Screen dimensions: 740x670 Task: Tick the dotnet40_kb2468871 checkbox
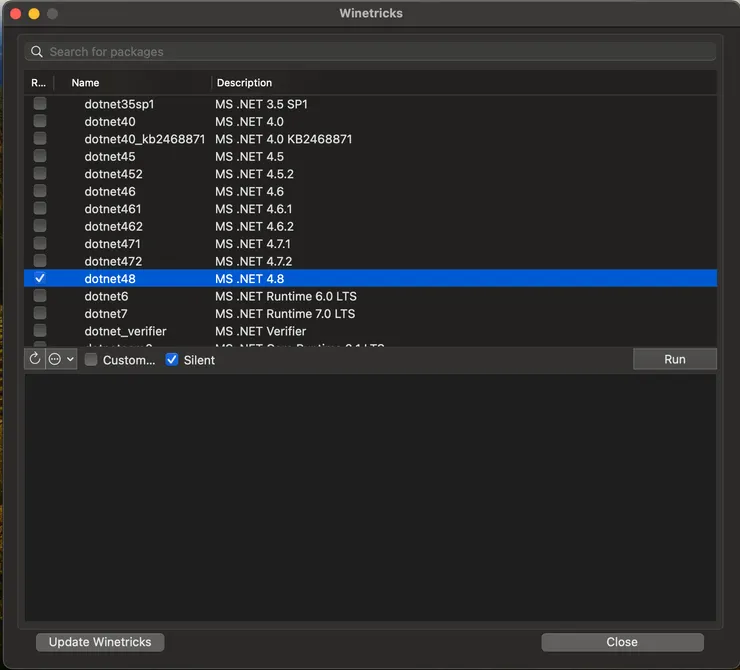(40, 138)
